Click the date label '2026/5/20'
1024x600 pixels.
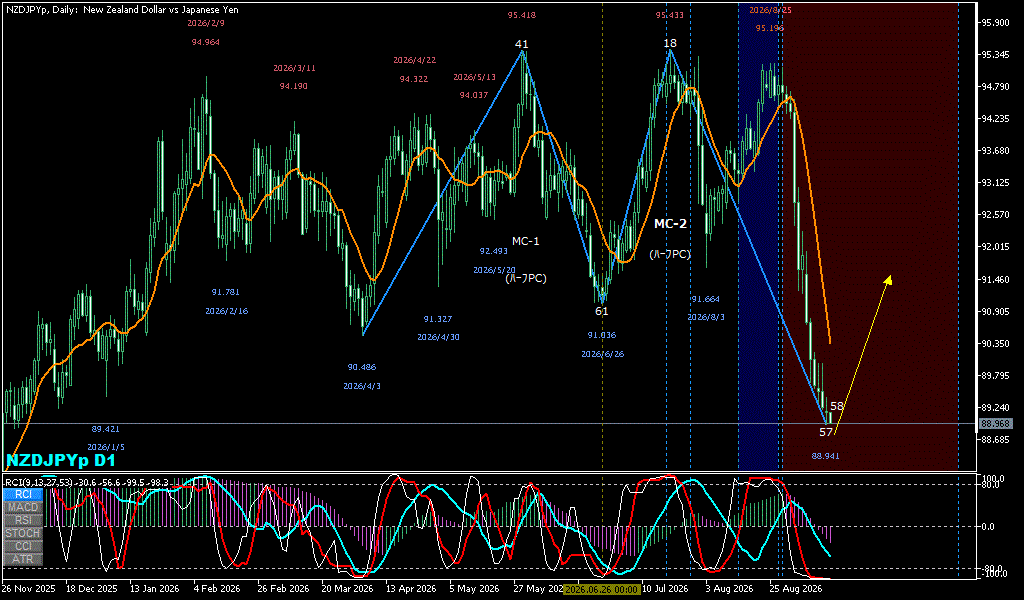pyautogui.click(x=494, y=270)
